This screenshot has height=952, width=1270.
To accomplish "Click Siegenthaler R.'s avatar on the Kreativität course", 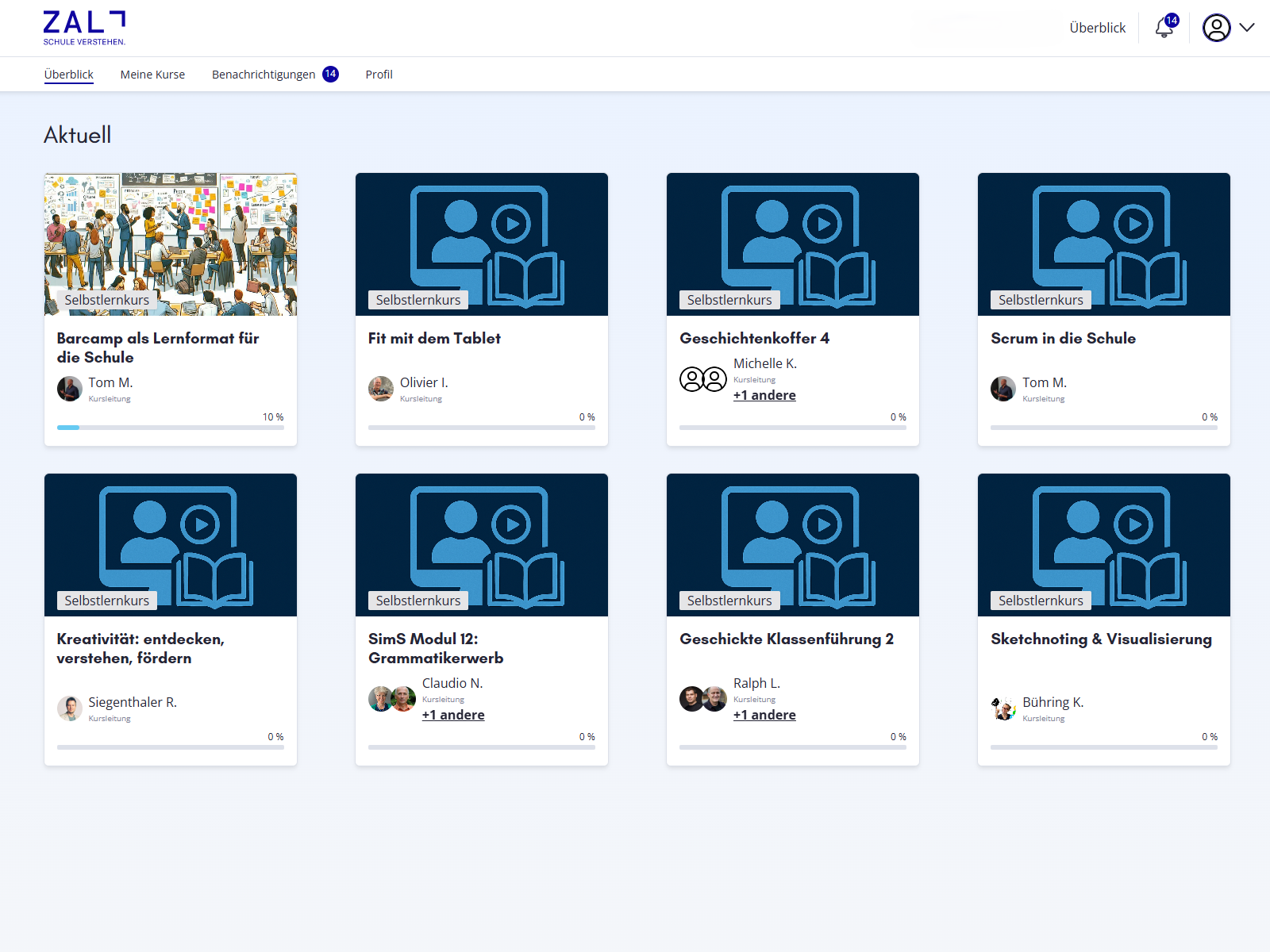I will click(69, 708).
